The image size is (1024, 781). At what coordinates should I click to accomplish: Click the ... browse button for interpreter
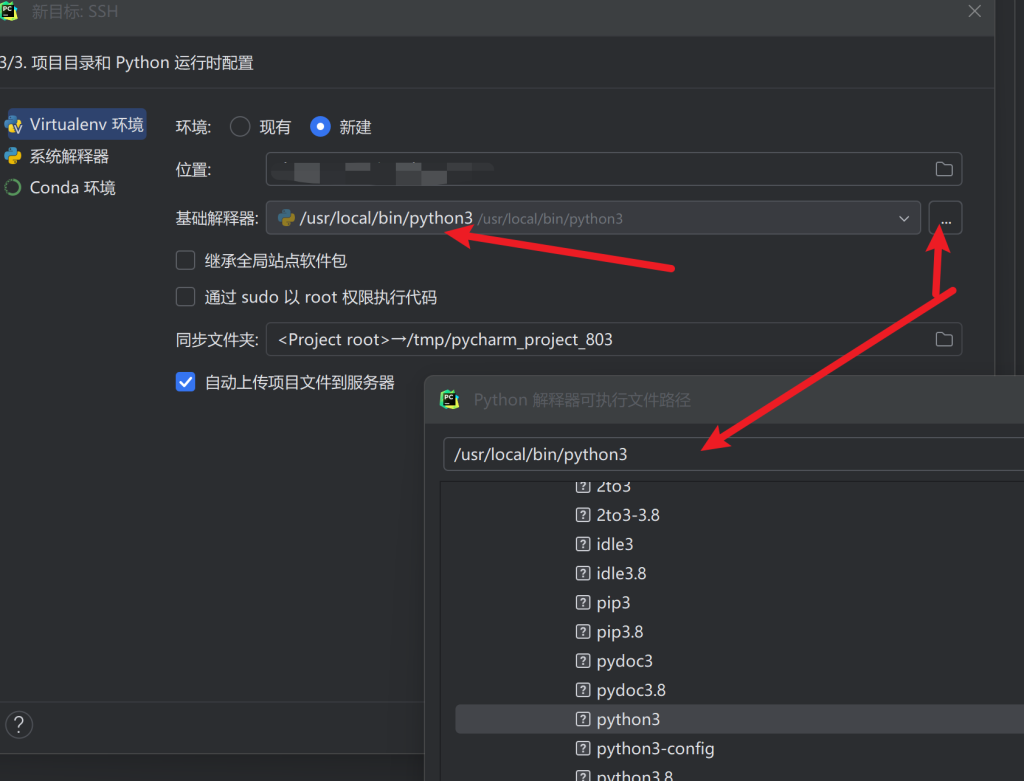945,218
